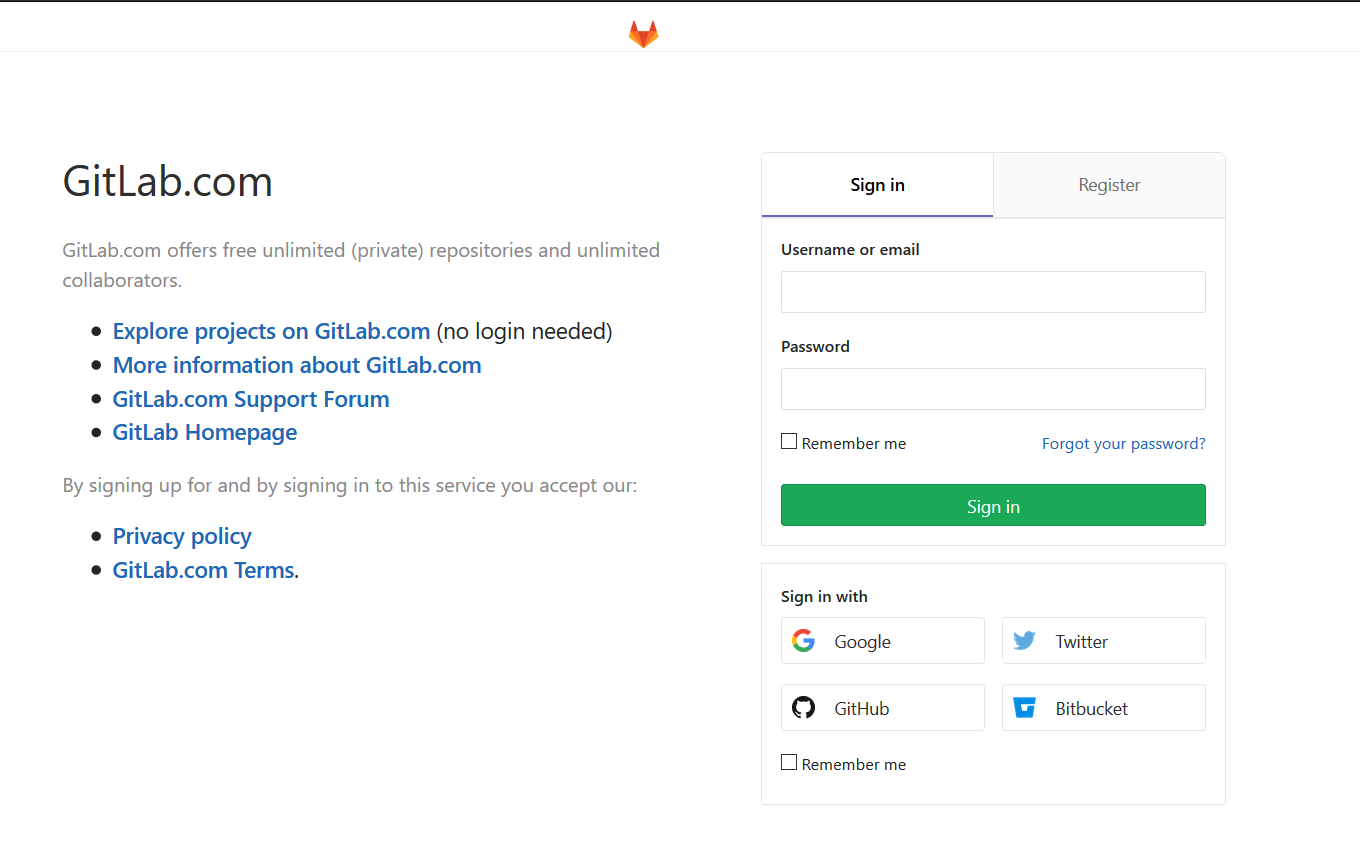Image resolution: width=1360 pixels, height=847 pixels.
Task: Check Remember me below password field
Action: [789, 441]
